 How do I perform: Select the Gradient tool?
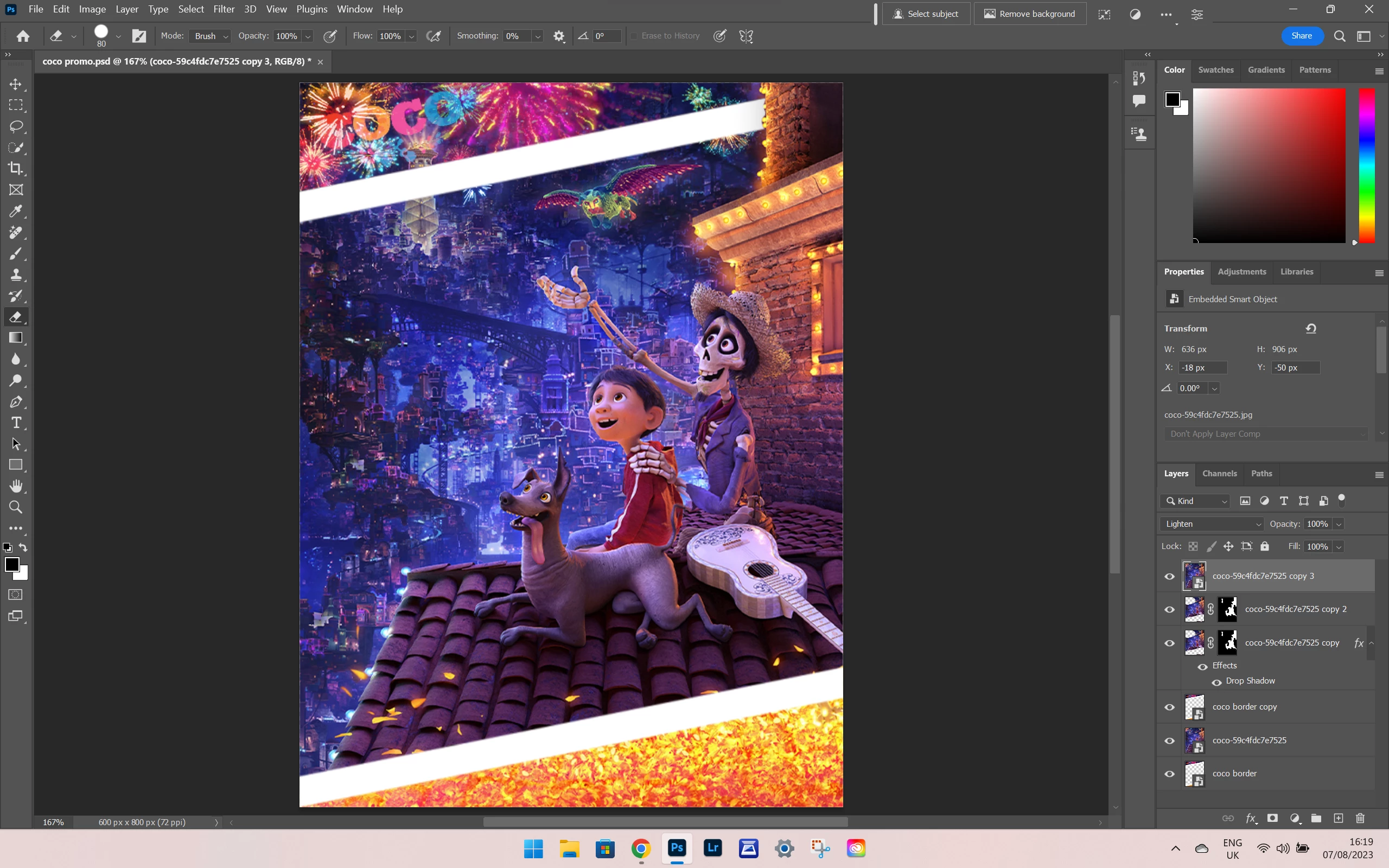[16, 337]
